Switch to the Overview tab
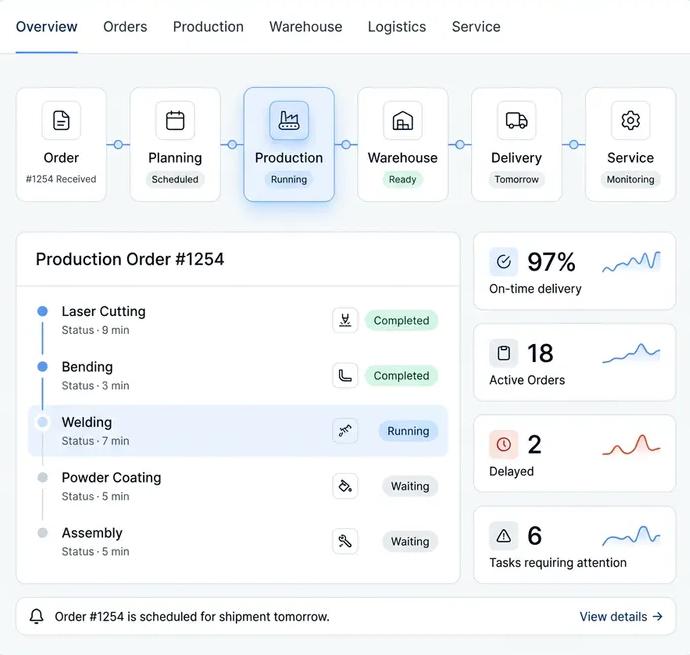This screenshot has height=655, width=690. coord(47,27)
